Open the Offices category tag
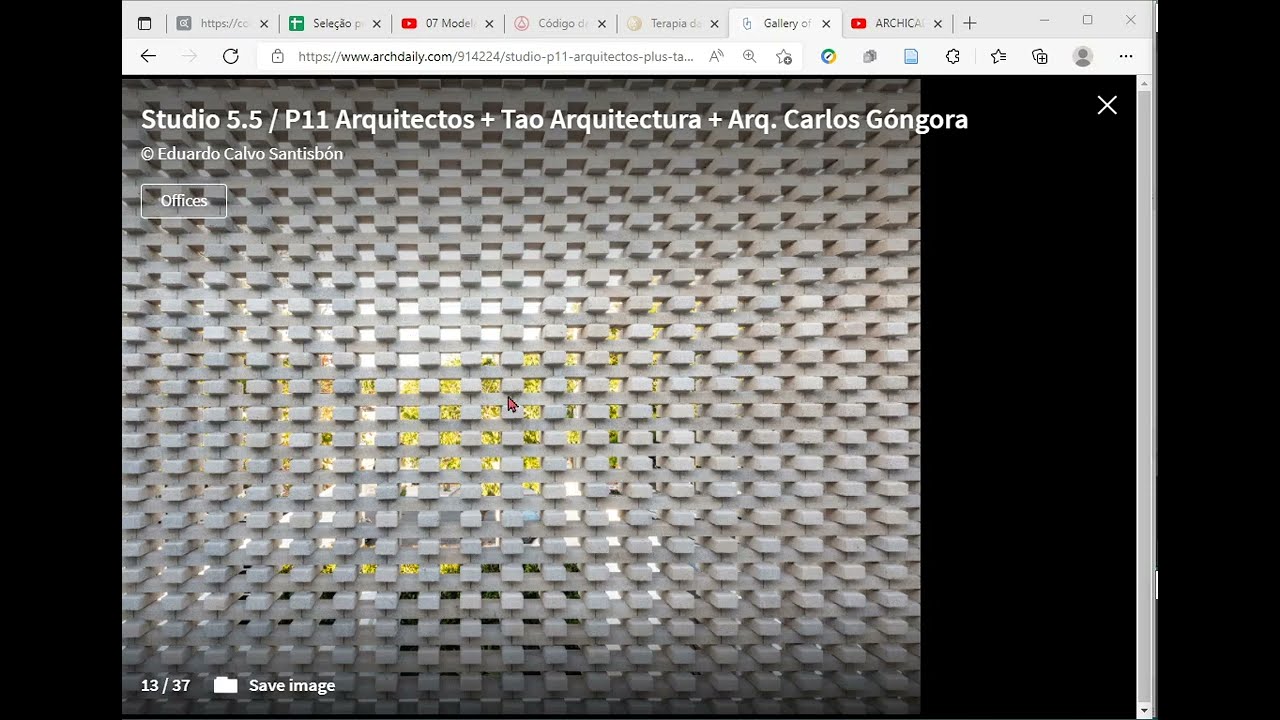Viewport: 1280px width, 720px height. pos(184,201)
